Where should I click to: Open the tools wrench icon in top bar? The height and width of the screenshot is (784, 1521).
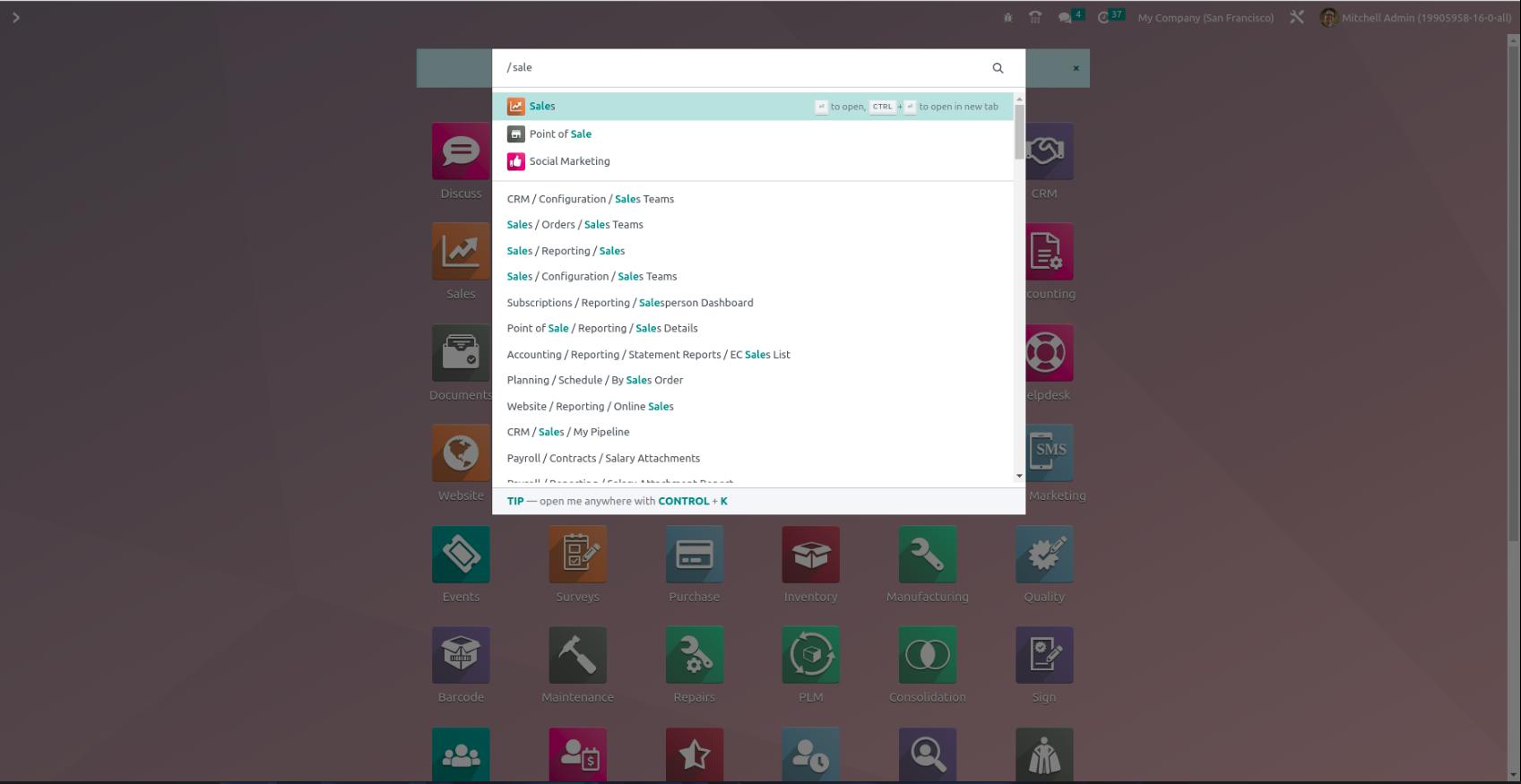pos(1297,17)
